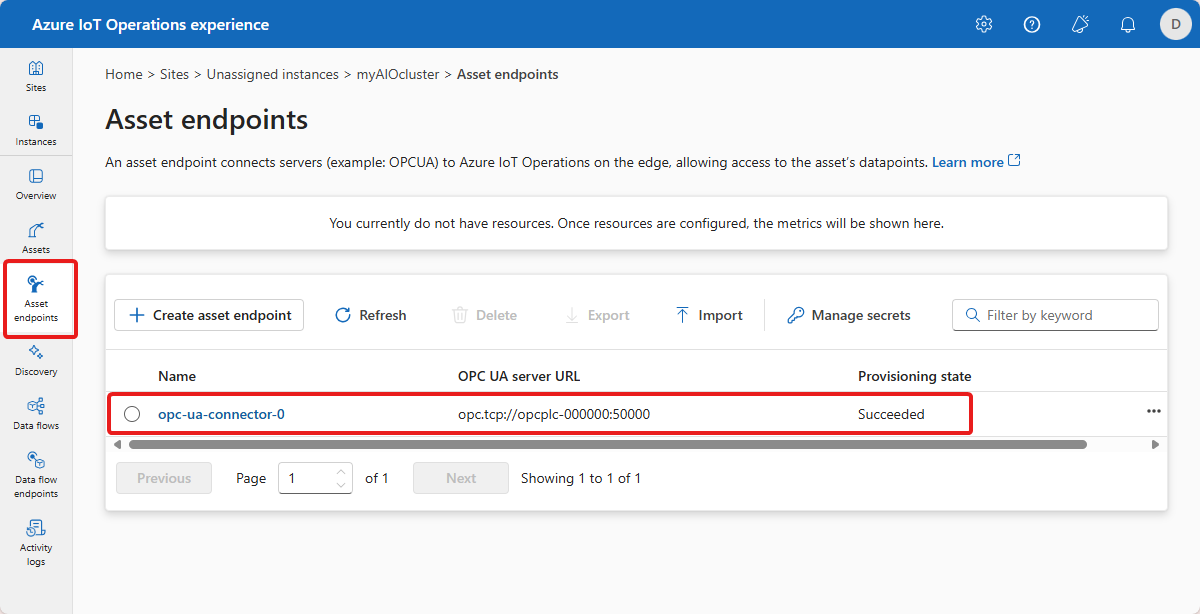Open the user account avatar D
Viewport: 1200px width, 614px height.
coord(1176,24)
